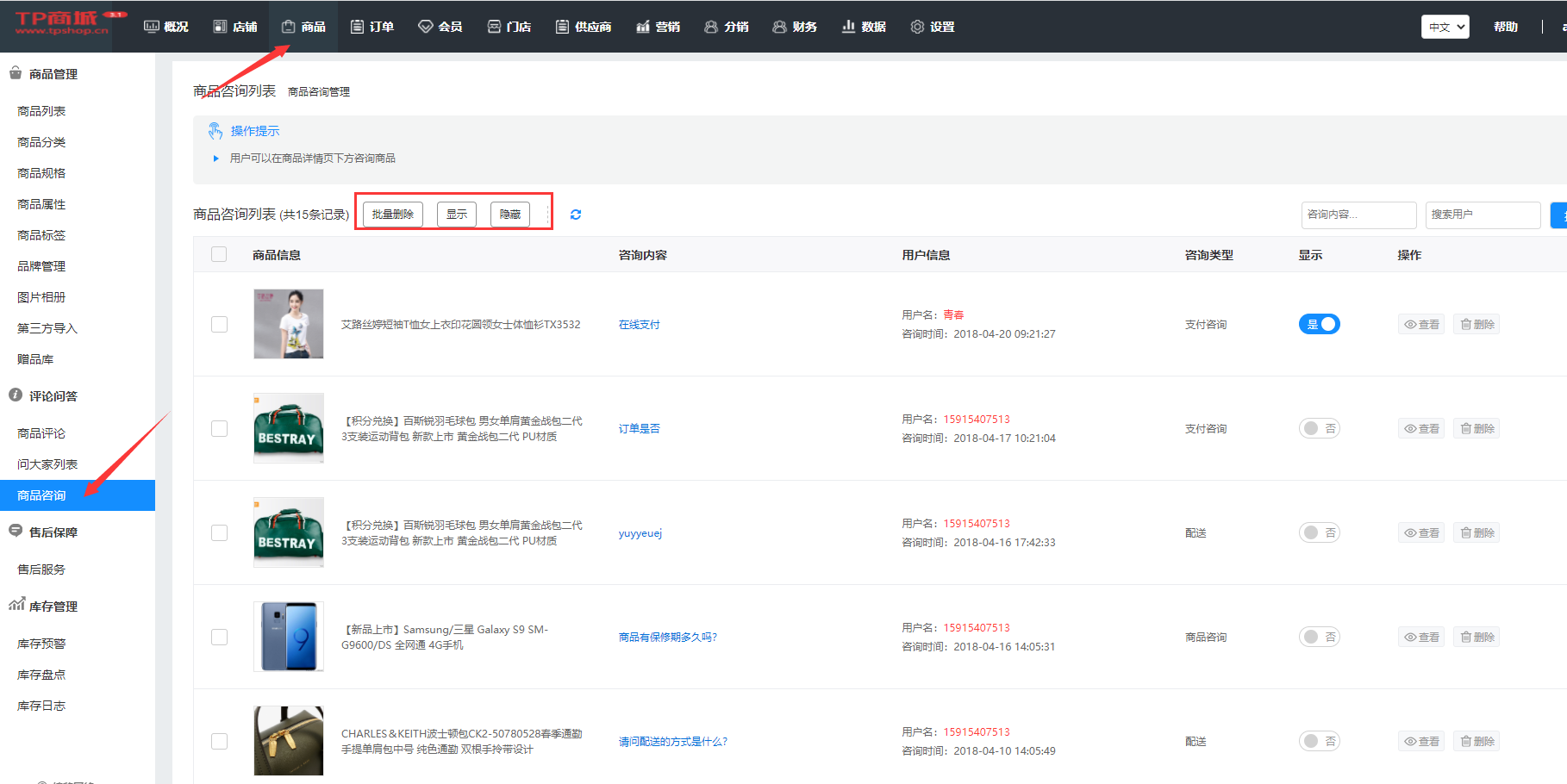Check the select-all checkbox in table header

[x=219, y=254]
